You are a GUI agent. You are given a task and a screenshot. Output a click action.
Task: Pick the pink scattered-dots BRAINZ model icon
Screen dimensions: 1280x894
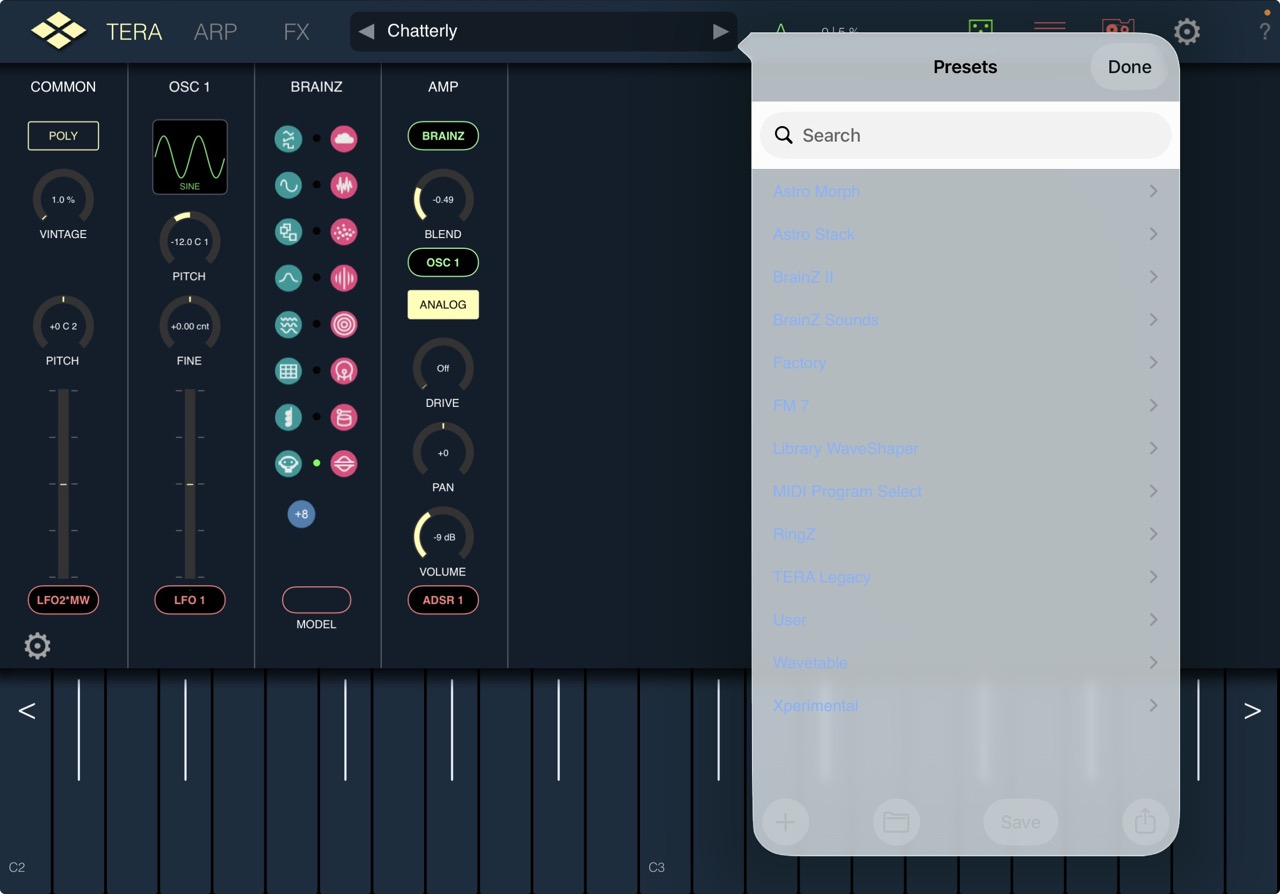coord(344,232)
